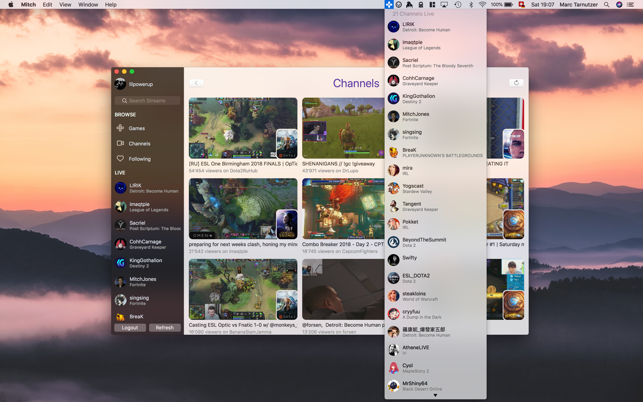Select BeyondTheSummit avatar in the dropdown
Viewport: 643px width, 402px height.
(393, 242)
